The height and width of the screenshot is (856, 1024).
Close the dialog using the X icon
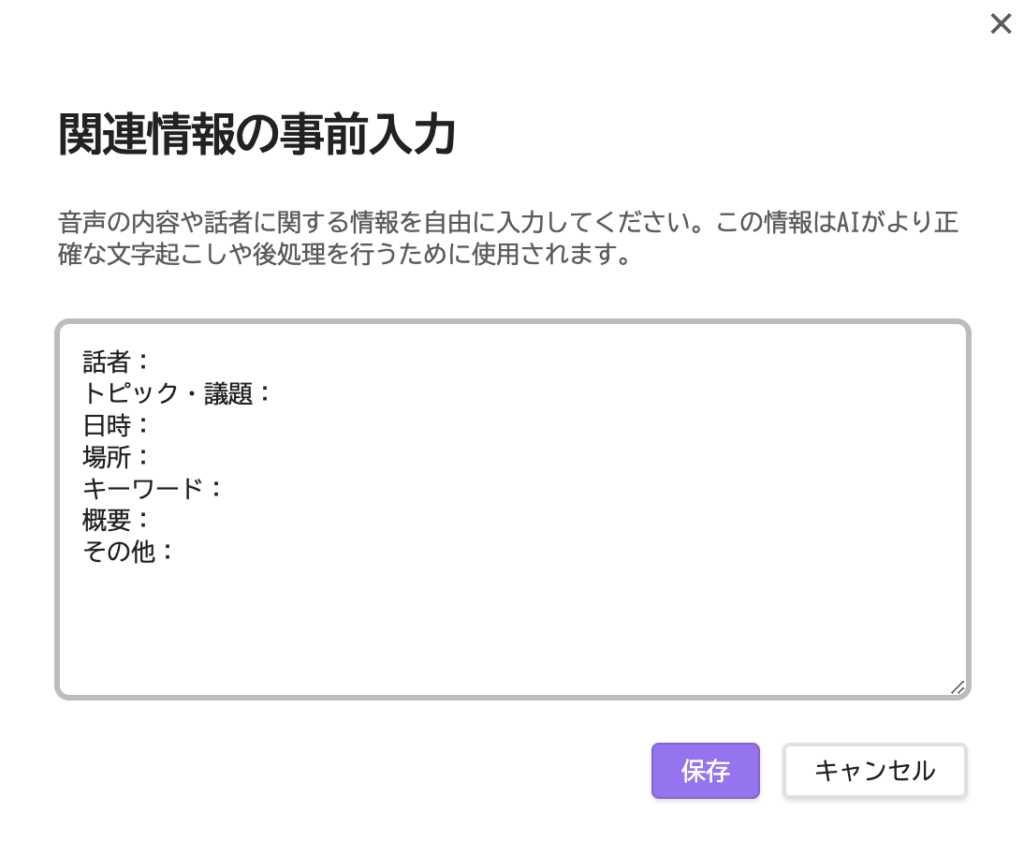tap(1000, 24)
